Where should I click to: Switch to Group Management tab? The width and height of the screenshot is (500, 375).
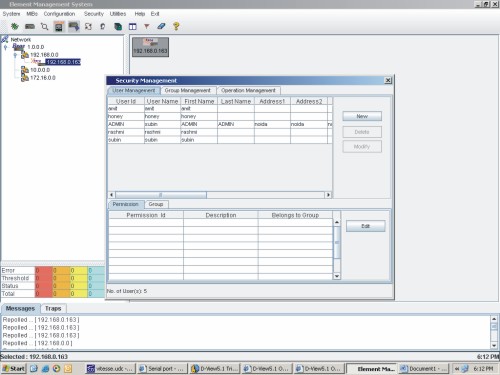[x=188, y=90]
